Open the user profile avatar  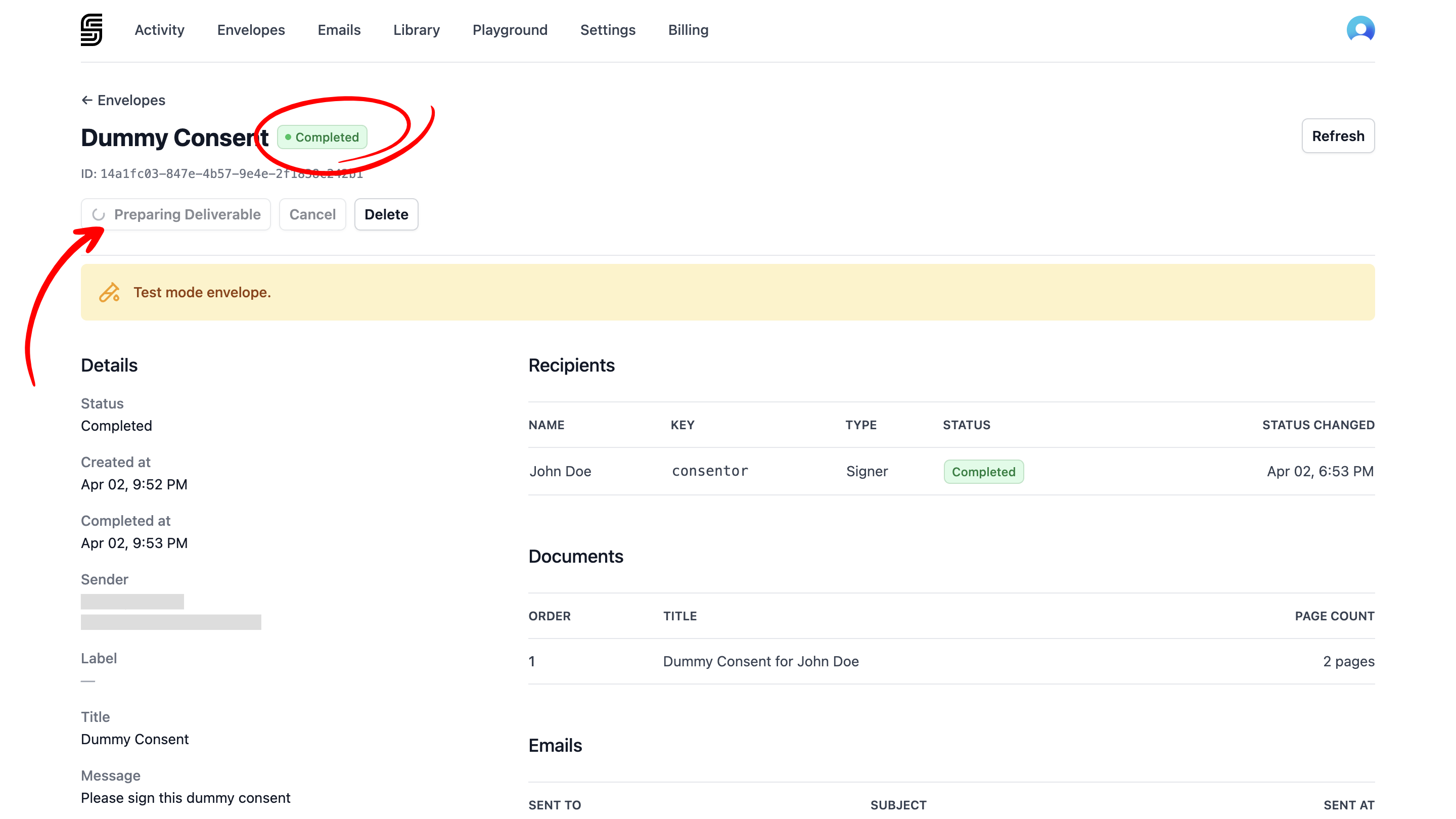click(1360, 29)
